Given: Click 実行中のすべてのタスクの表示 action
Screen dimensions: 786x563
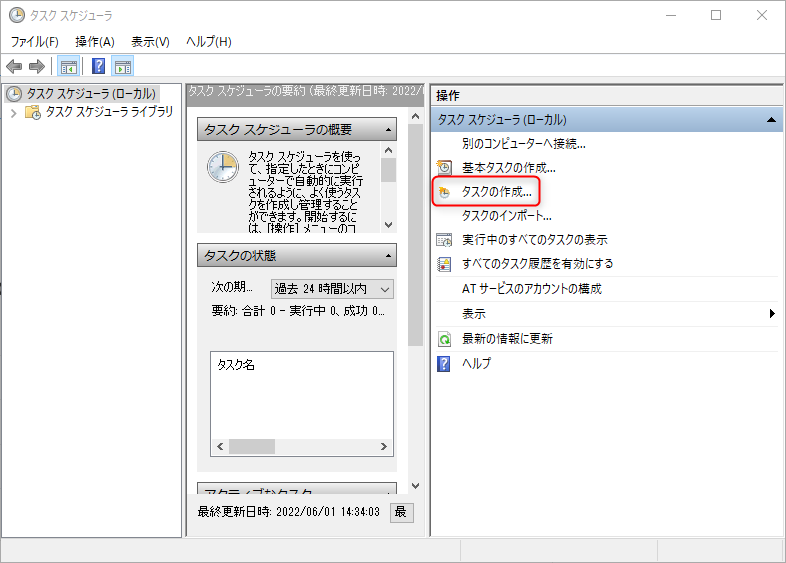Looking at the screenshot, I should click(534, 240).
